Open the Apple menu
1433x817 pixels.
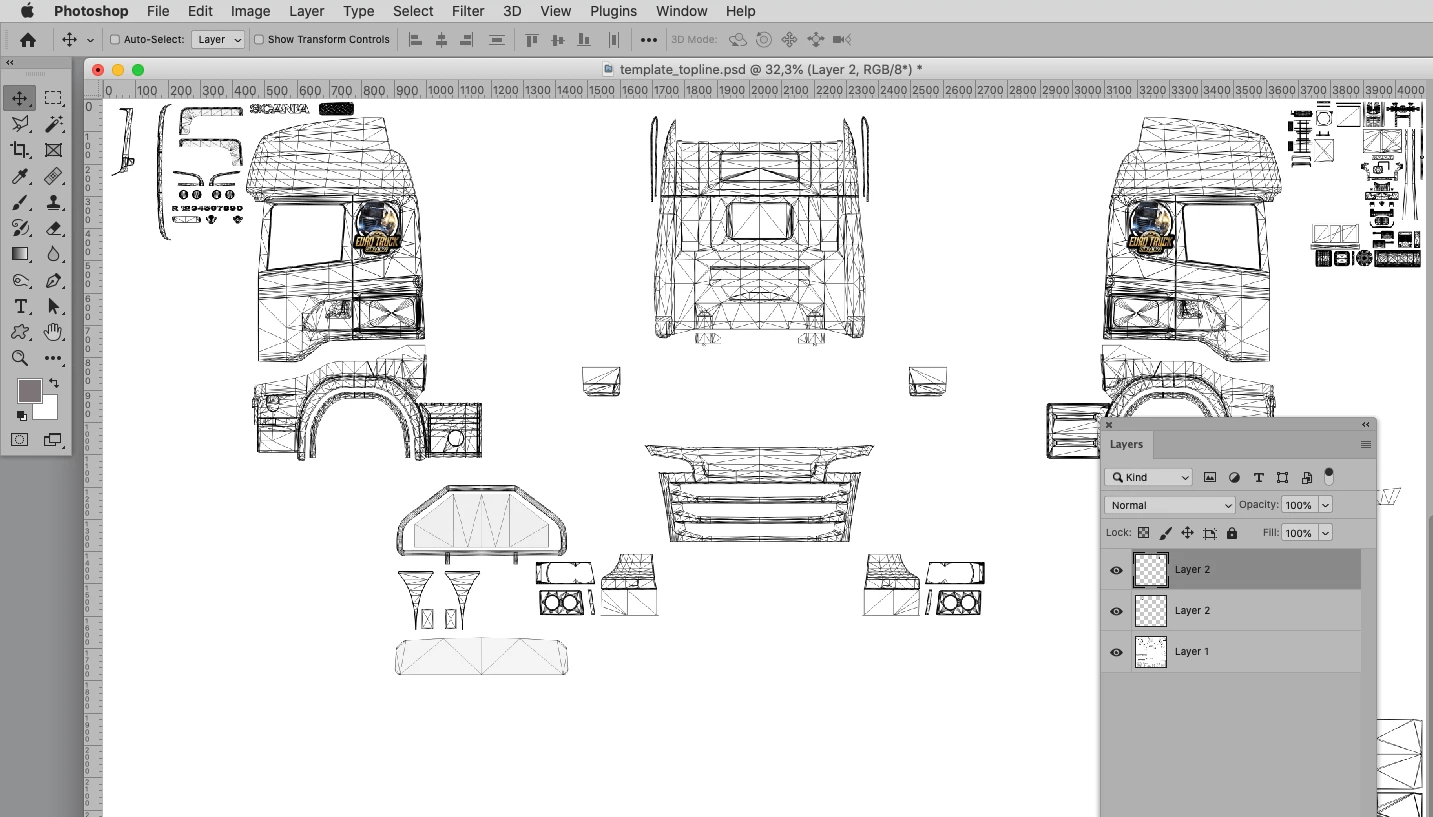[x=27, y=11]
